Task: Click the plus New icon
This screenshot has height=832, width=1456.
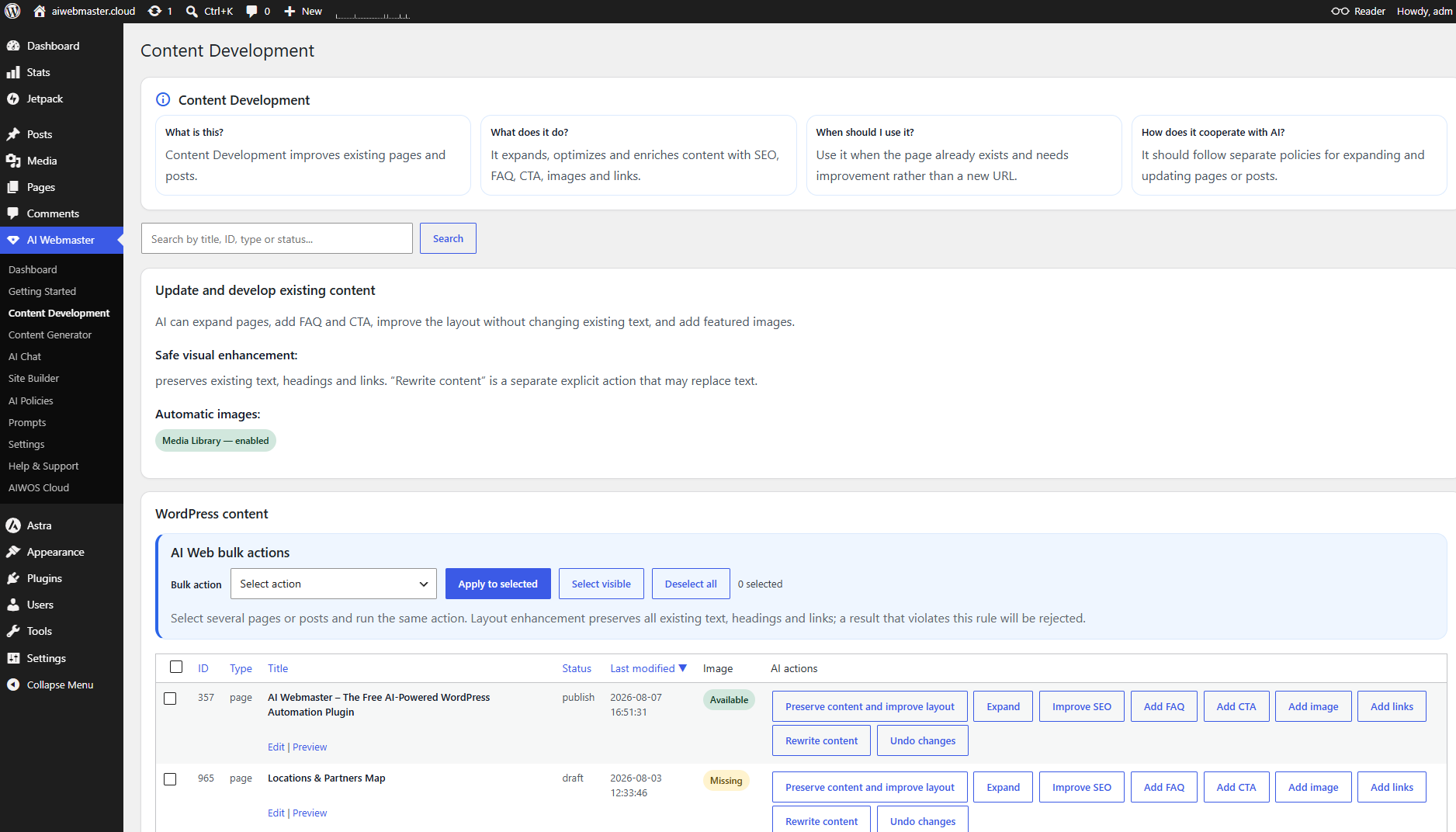Action: coord(289,11)
